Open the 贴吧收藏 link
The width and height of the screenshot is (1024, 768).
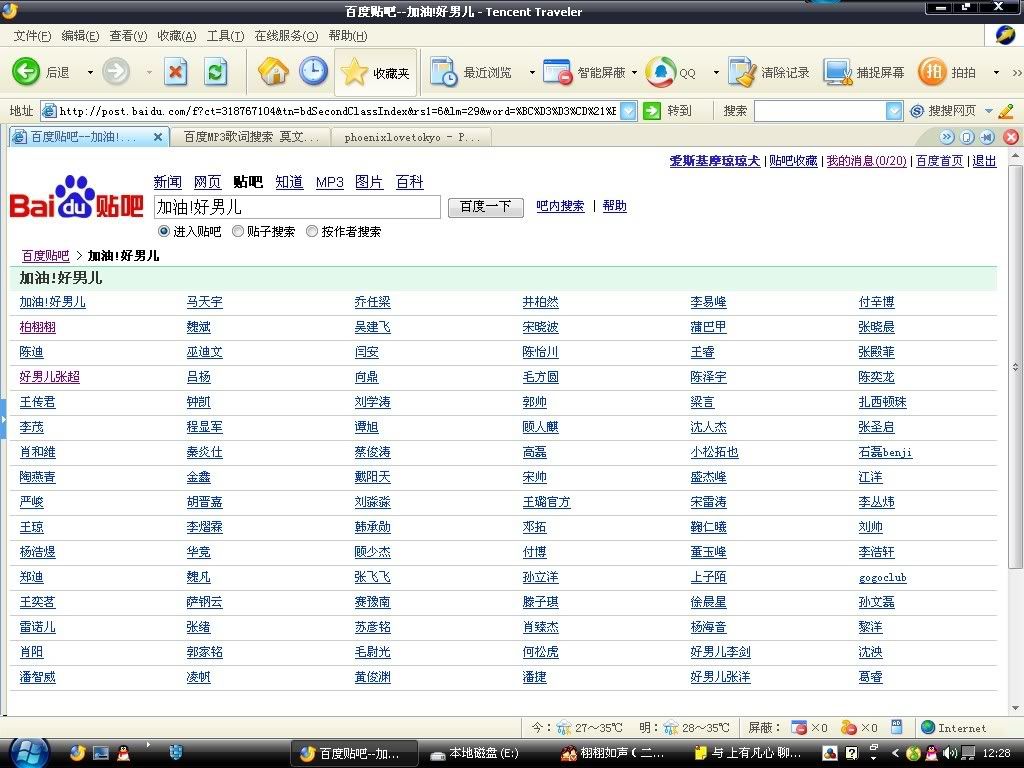793,161
